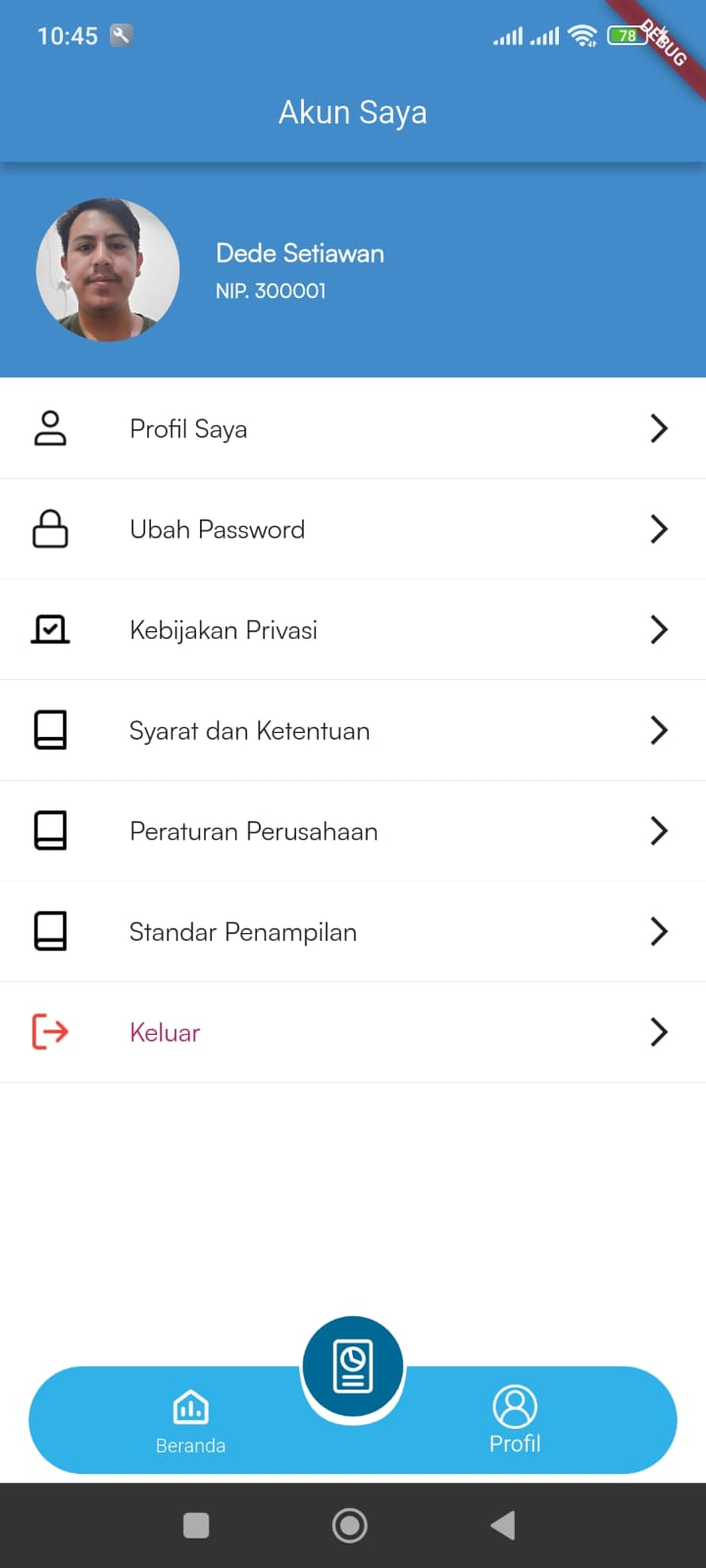Tap the red logout icon

pyautogui.click(x=50, y=1032)
